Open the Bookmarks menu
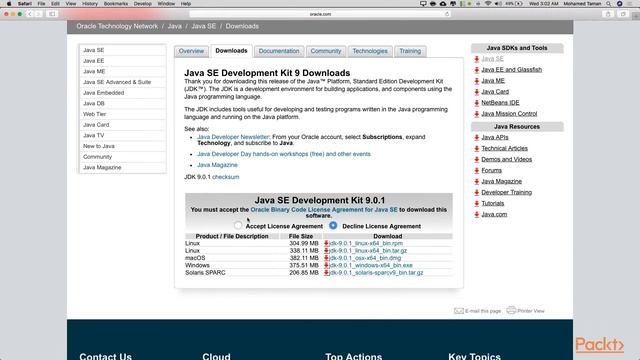The width and height of the screenshot is (640, 360). (x=116, y=4)
